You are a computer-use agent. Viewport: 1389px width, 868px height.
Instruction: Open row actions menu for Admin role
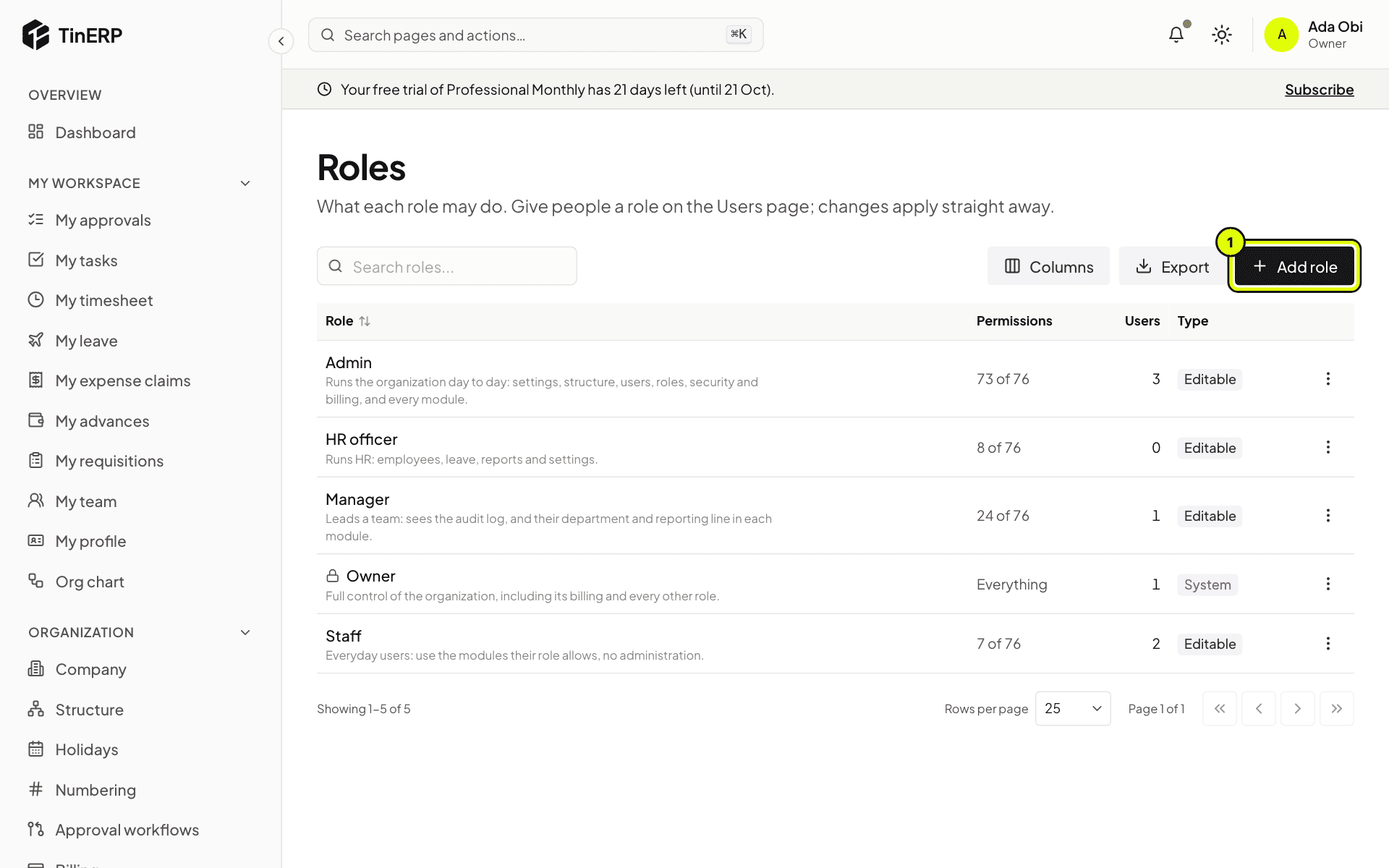(1328, 379)
